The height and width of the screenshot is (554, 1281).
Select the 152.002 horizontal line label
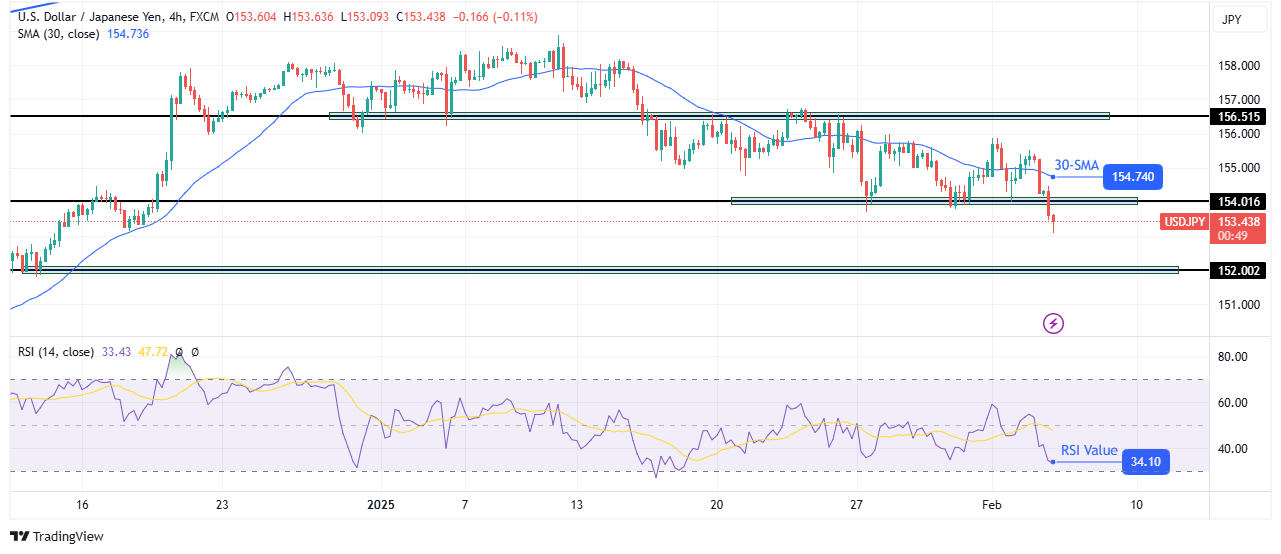click(x=1239, y=270)
